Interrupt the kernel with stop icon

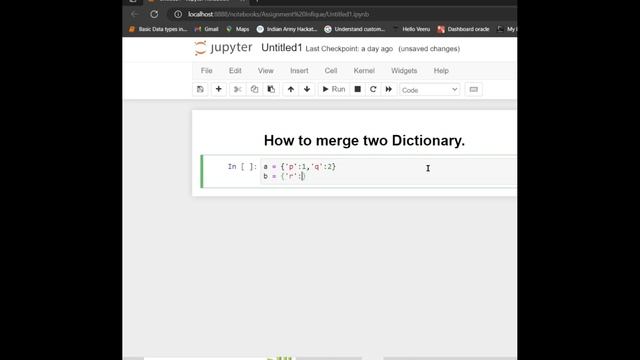pos(358,89)
